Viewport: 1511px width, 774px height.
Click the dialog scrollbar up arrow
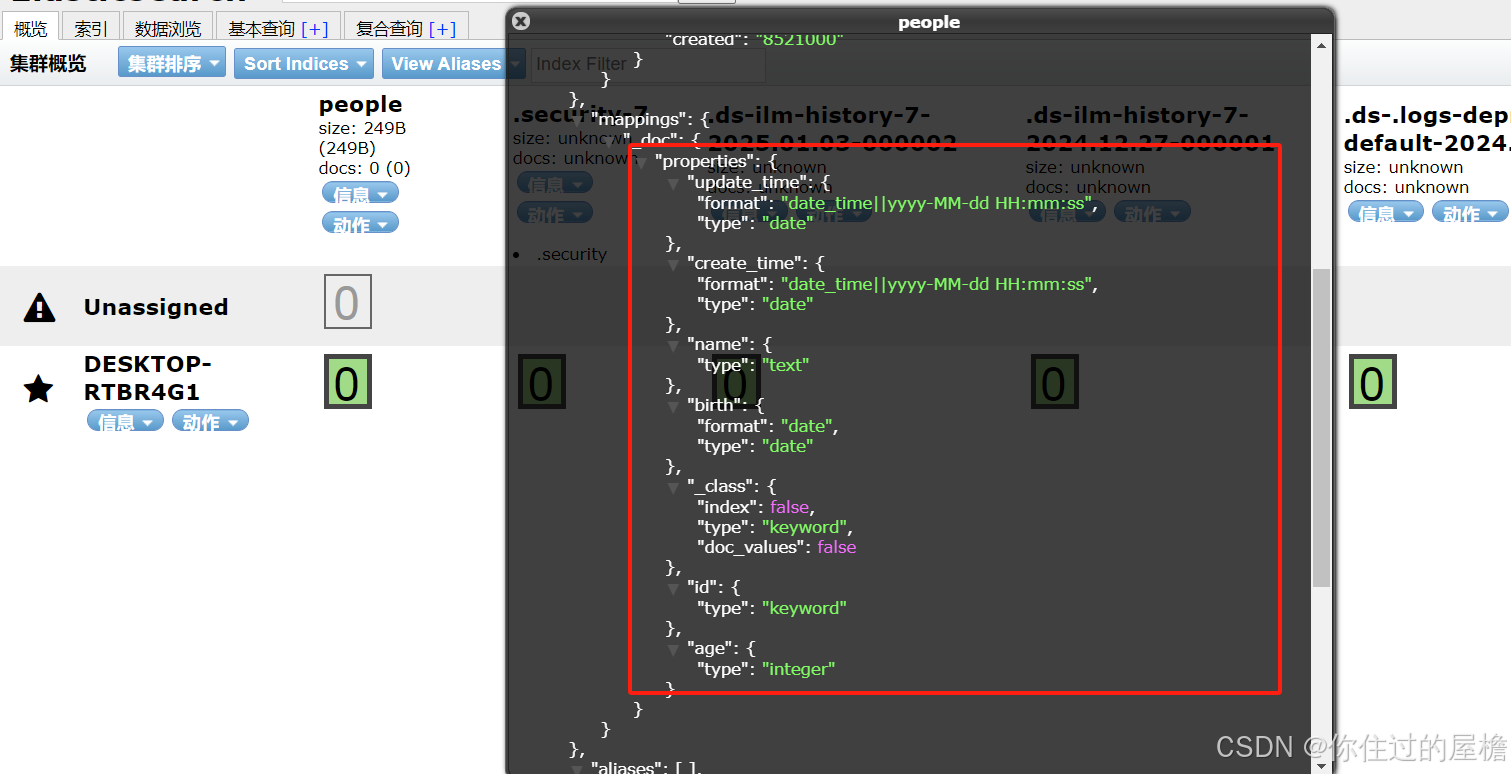[1321, 45]
